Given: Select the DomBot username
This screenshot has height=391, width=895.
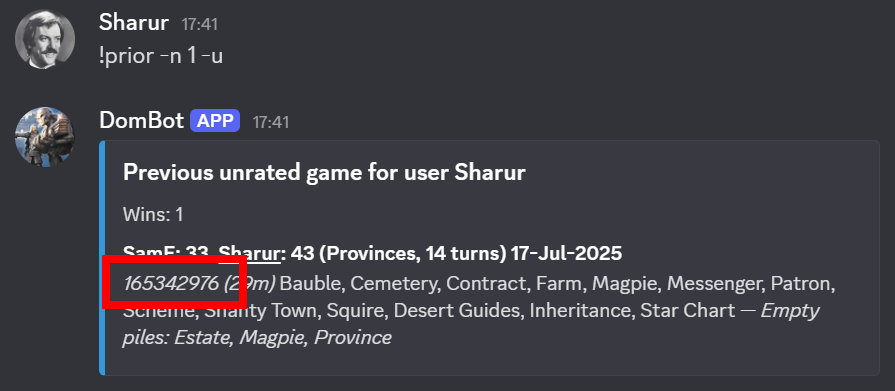Looking at the screenshot, I should pos(141,121).
